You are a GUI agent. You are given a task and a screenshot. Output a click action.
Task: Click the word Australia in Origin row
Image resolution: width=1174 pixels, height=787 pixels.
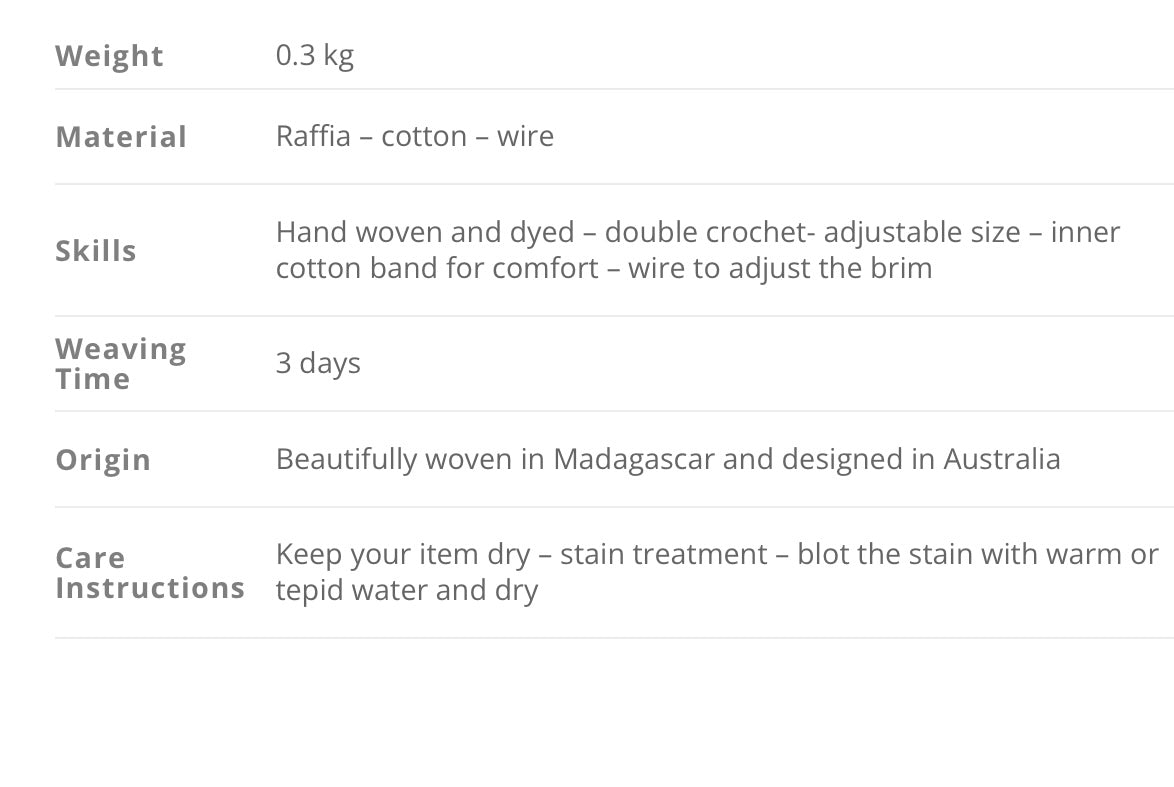point(1001,459)
